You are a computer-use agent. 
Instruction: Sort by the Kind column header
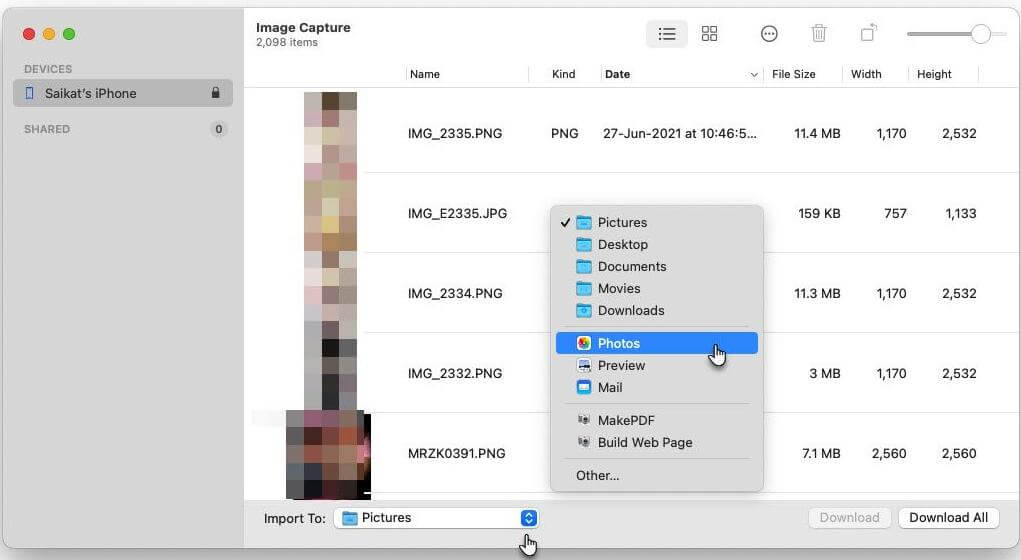coord(563,74)
